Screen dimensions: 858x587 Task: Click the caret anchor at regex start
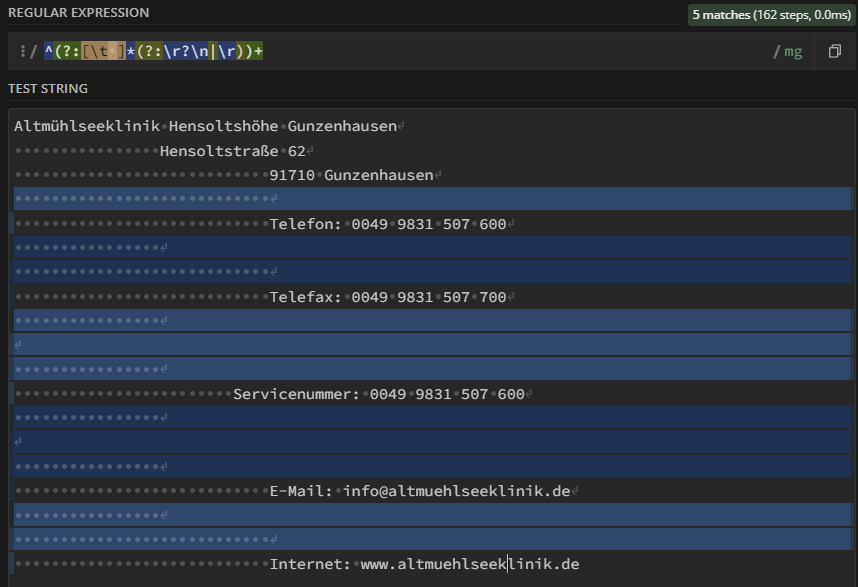coord(48,51)
